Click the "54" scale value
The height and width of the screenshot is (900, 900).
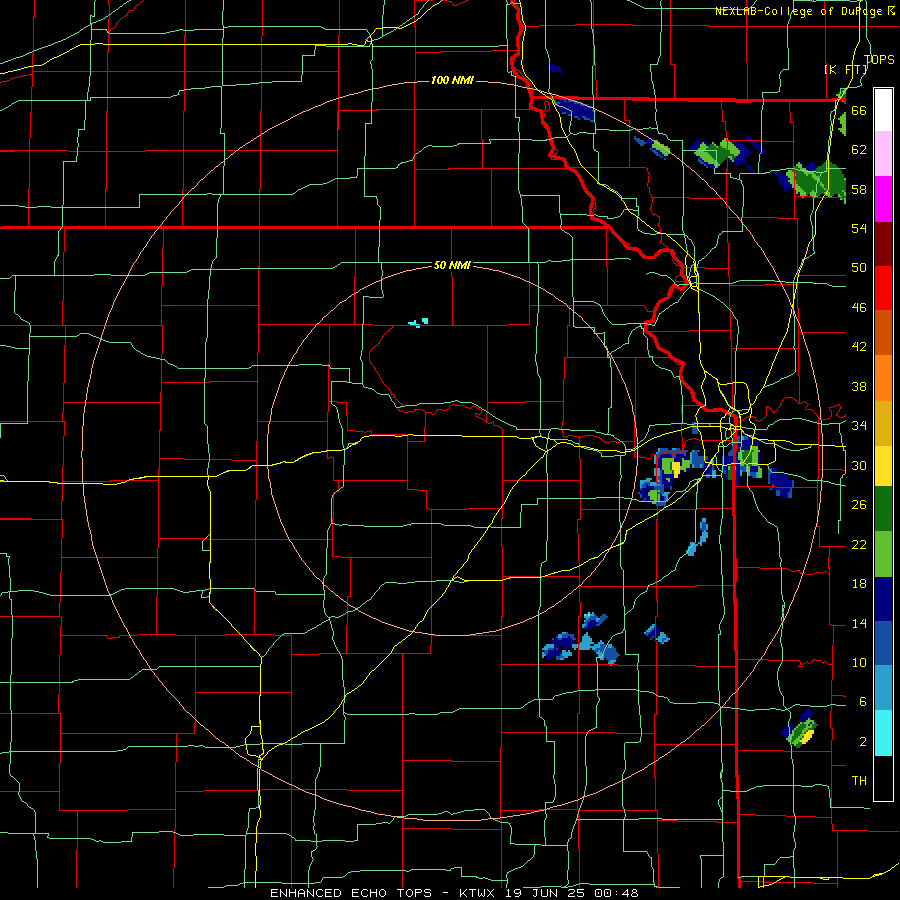tap(859, 228)
